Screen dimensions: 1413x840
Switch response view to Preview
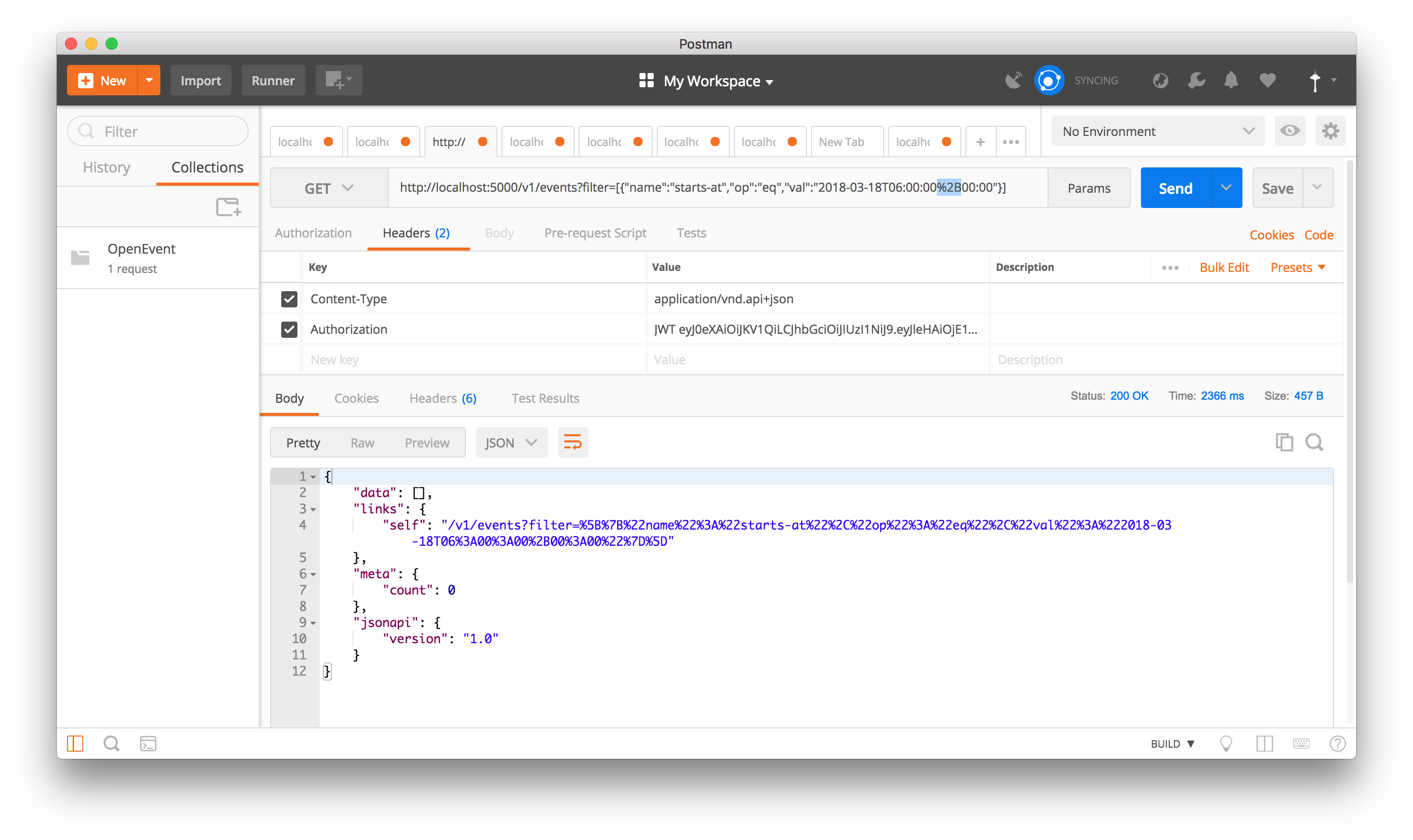click(426, 443)
